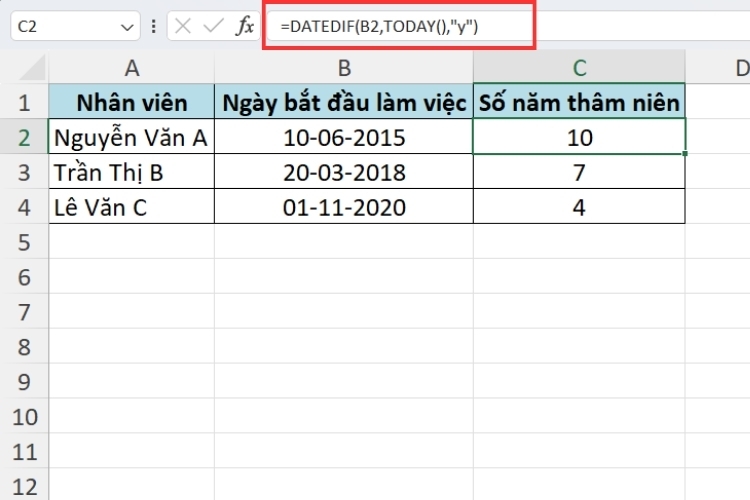The image size is (750, 500).
Task: Select seniority cell with value 4
Action: (x=579, y=207)
